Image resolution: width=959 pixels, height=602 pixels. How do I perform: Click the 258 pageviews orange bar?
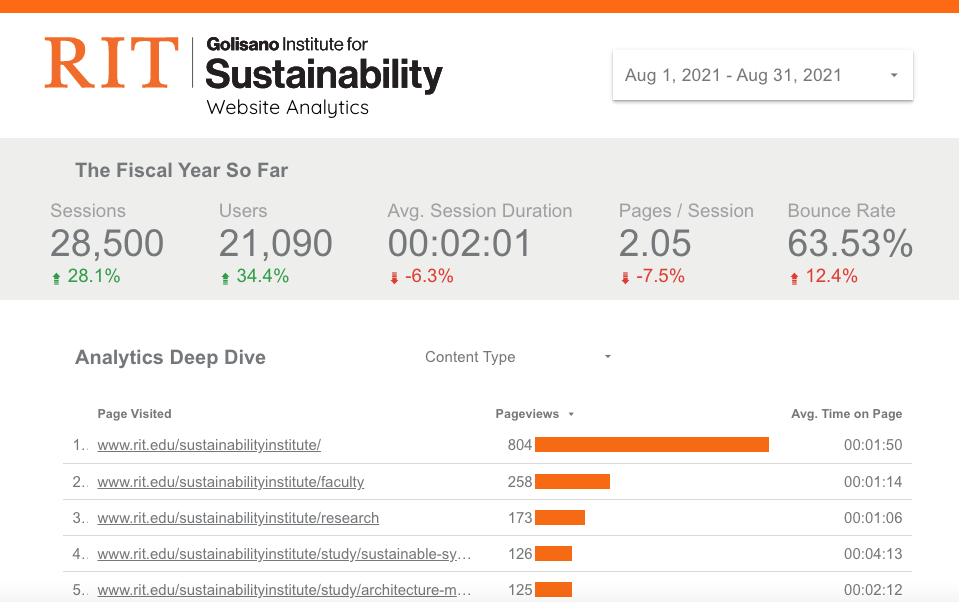pos(572,481)
